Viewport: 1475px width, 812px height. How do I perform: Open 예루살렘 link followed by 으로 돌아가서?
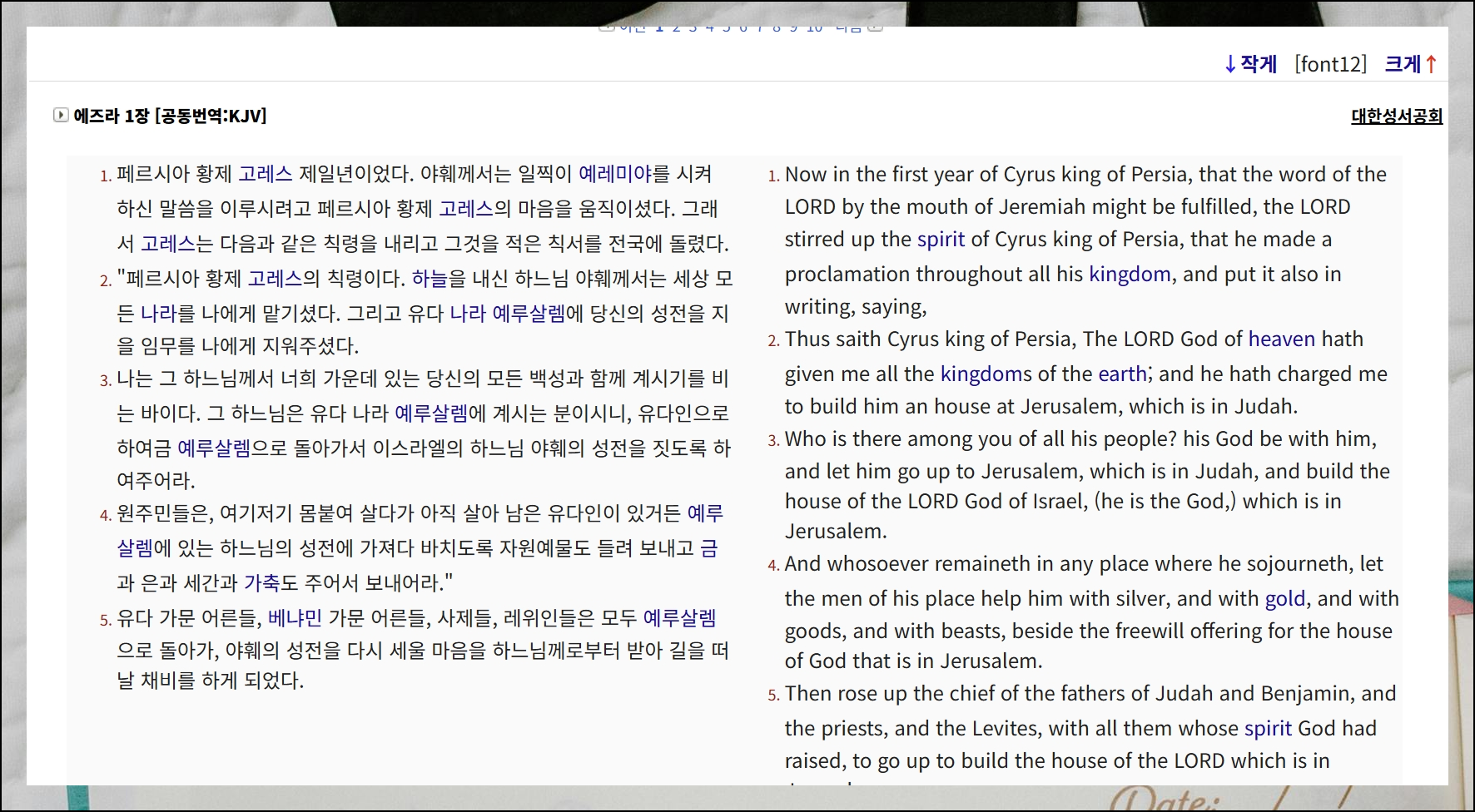click(x=214, y=448)
